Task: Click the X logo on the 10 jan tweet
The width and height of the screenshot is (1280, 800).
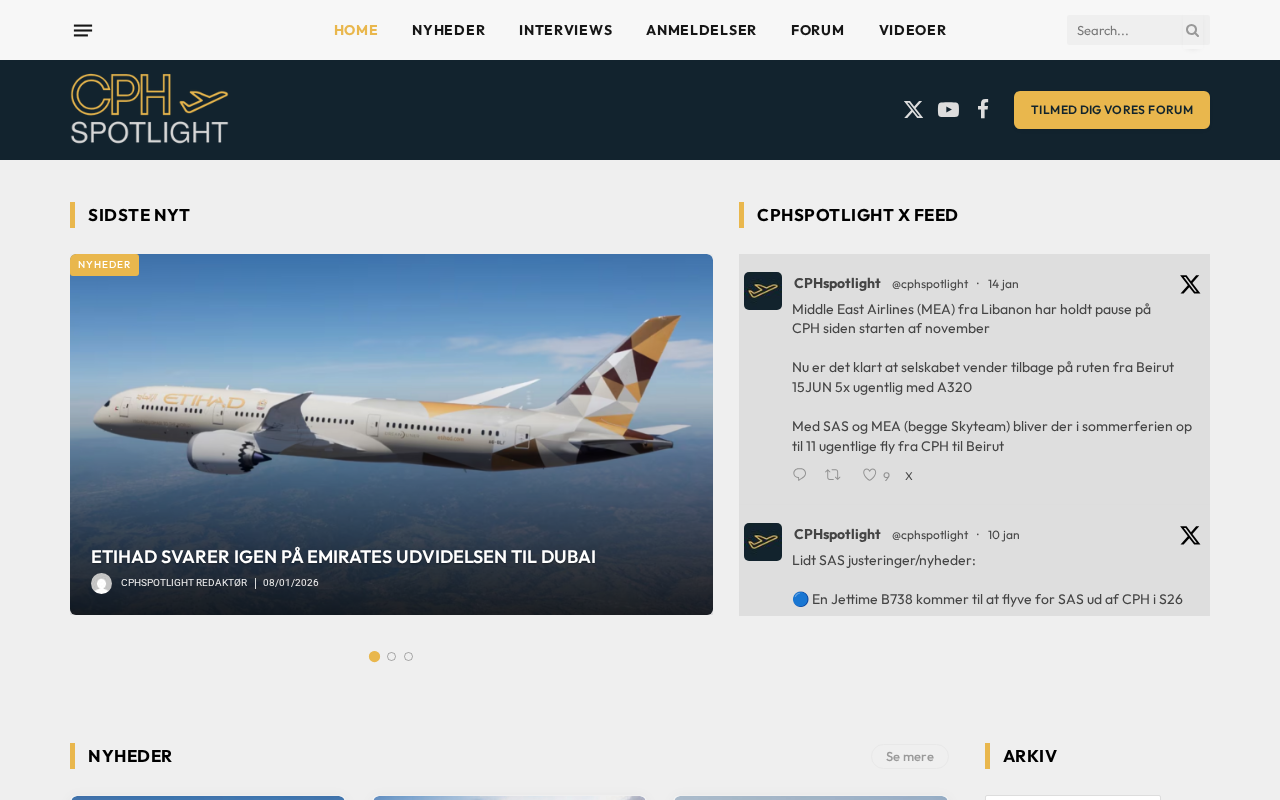Action: tap(1190, 536)
